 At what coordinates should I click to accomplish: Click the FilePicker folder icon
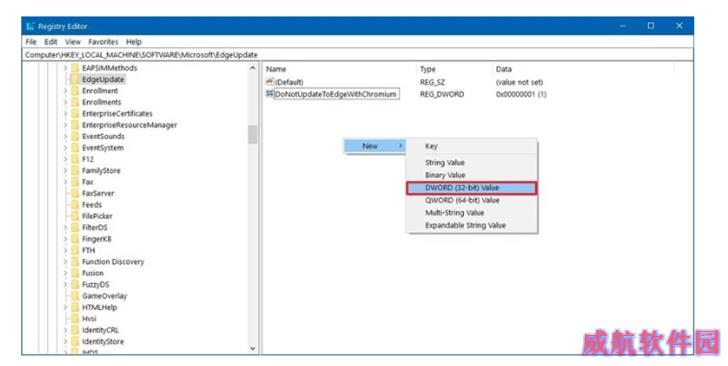pos(75,216)
